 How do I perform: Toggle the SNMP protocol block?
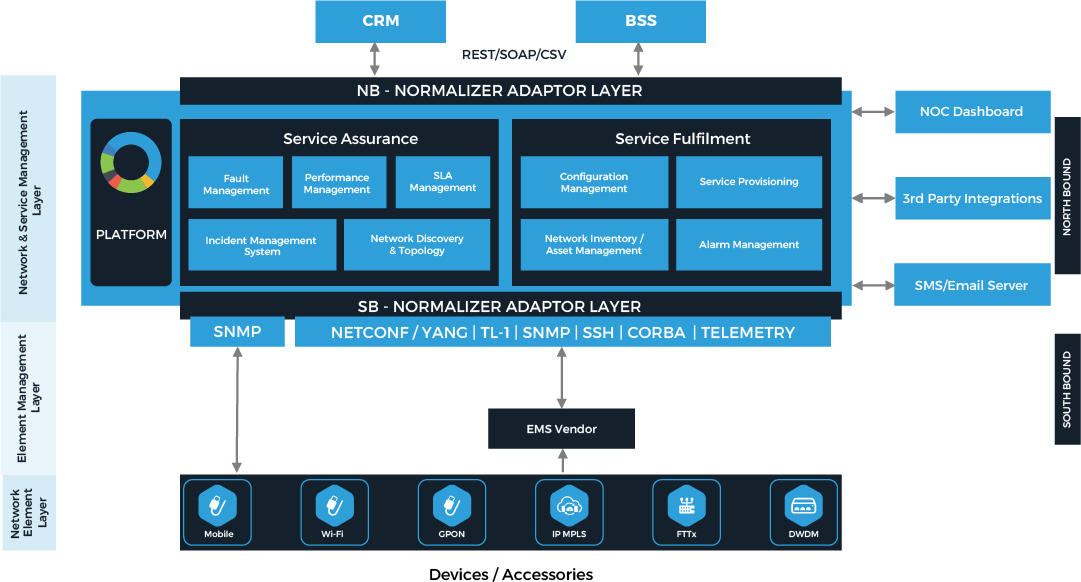point(237,331)
